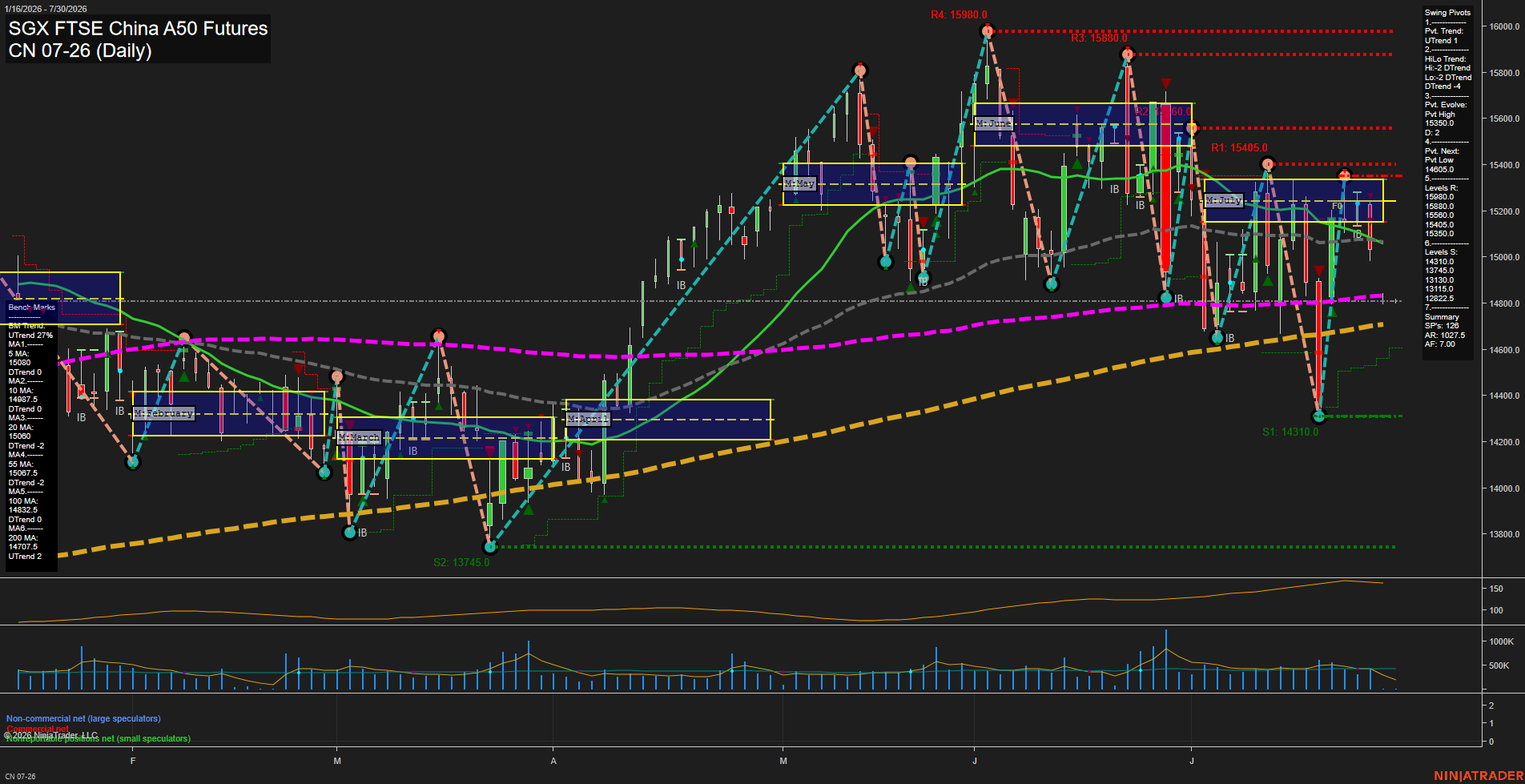Click the SGX FTSE China A50 Futures title
1525x784 pixels.
tap(138, 29)
